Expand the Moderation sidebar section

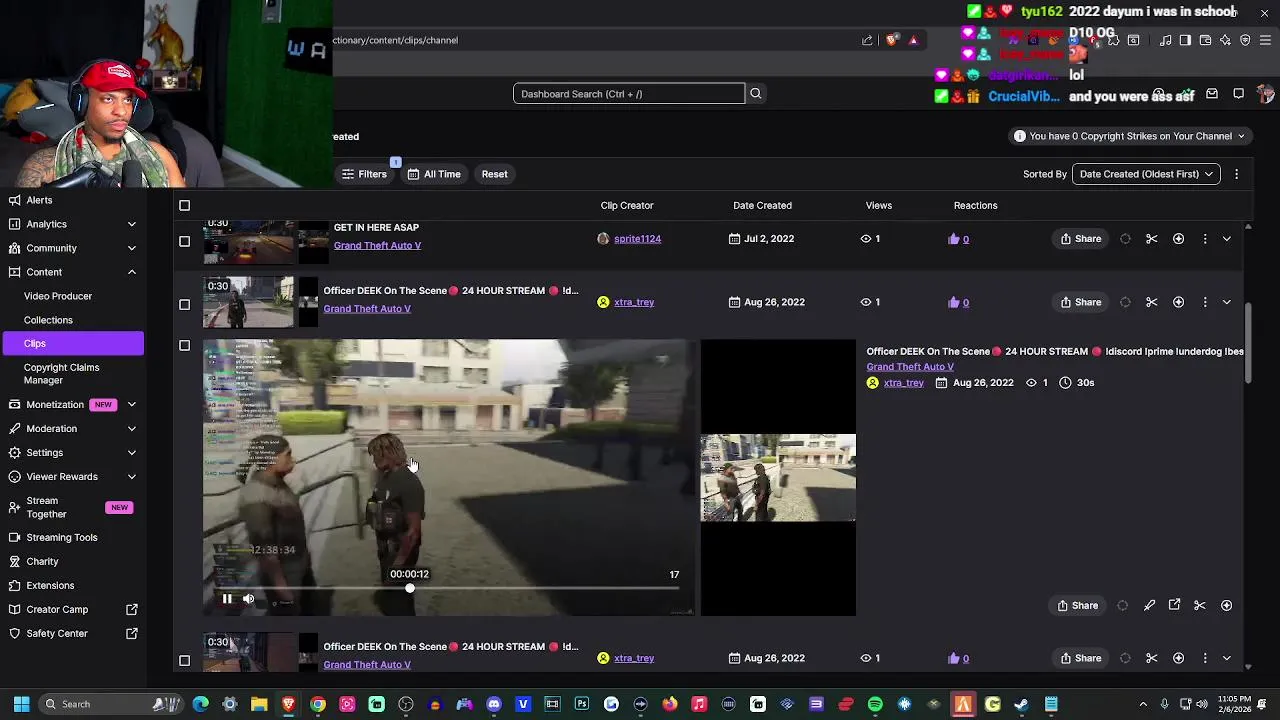coord(132,429)
